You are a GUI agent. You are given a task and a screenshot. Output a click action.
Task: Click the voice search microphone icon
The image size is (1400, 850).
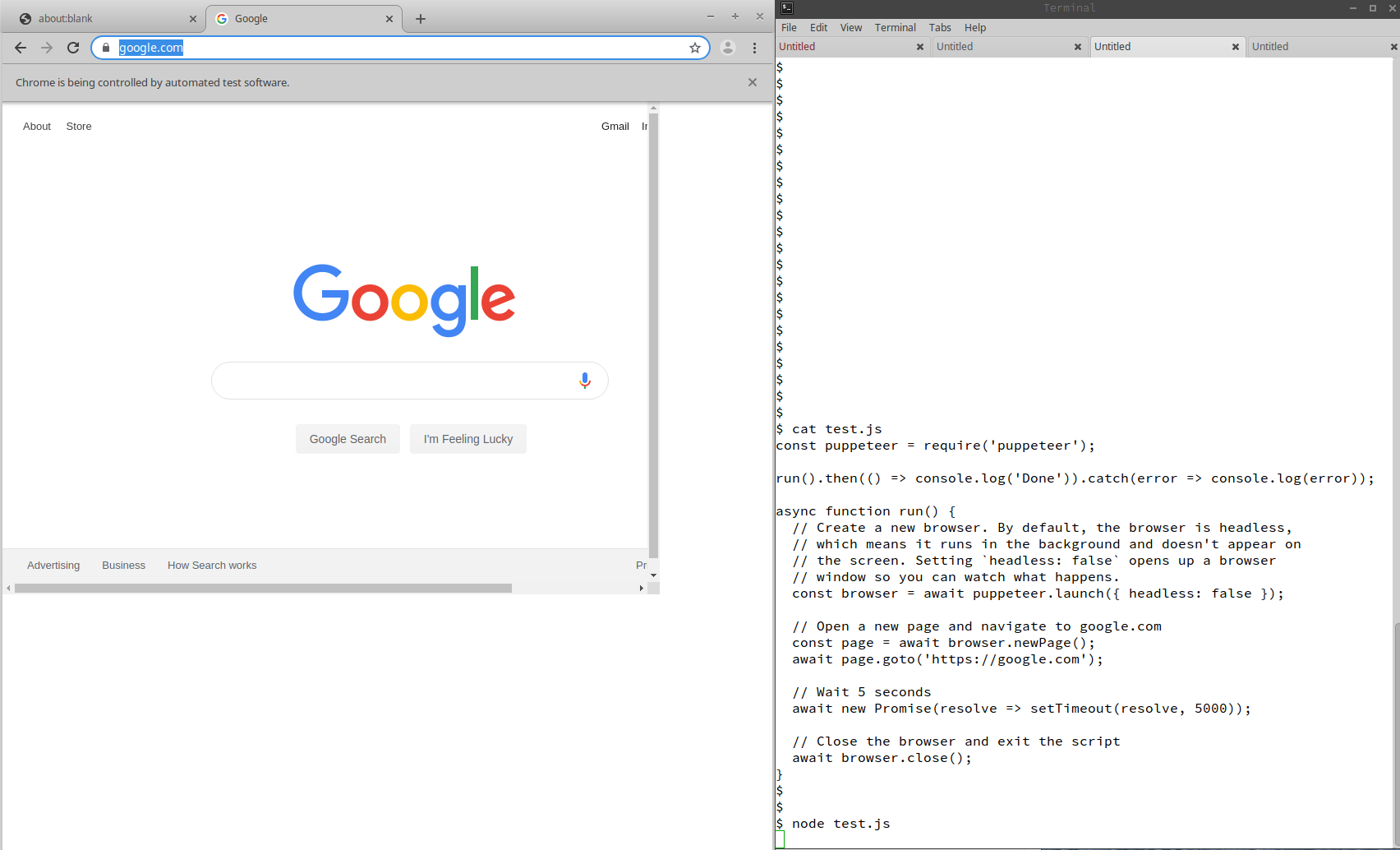585,381
